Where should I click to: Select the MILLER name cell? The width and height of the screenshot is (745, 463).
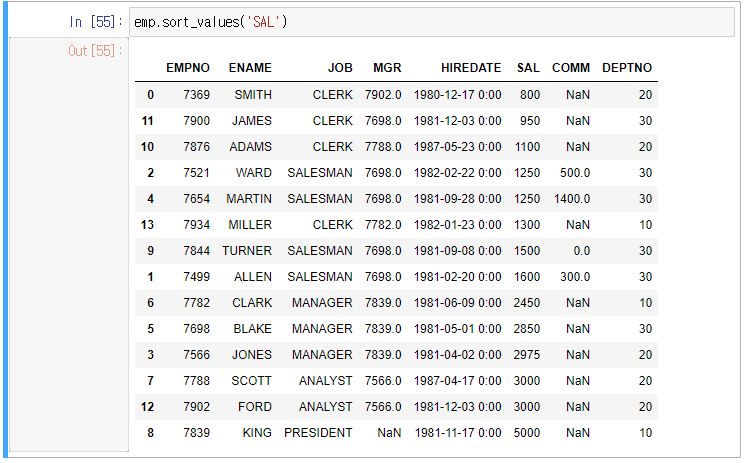coord(250,225)
